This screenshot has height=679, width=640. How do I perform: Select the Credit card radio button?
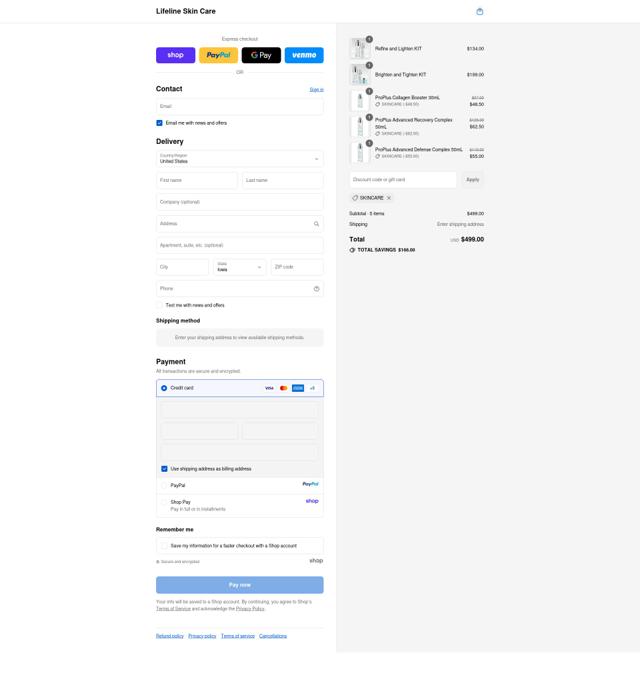164,388
